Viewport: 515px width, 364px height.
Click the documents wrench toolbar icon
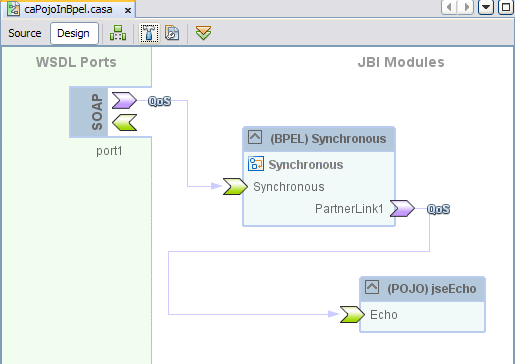pos(172,33)
